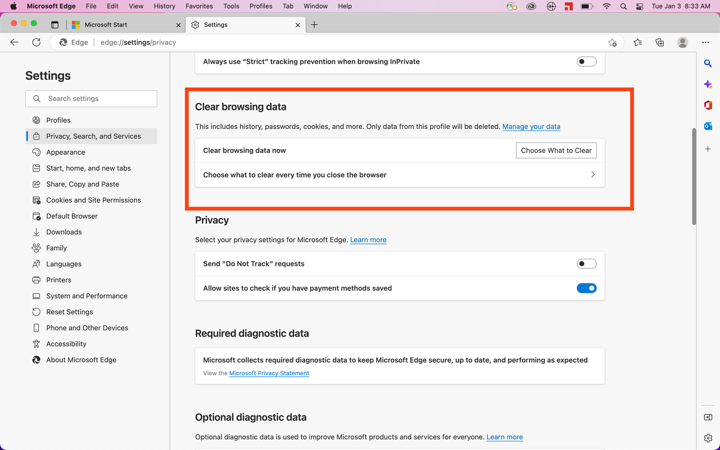Viewport: 720px width, 450px height.
Task: Open Languages settings section
Action: tap(91, 264)
